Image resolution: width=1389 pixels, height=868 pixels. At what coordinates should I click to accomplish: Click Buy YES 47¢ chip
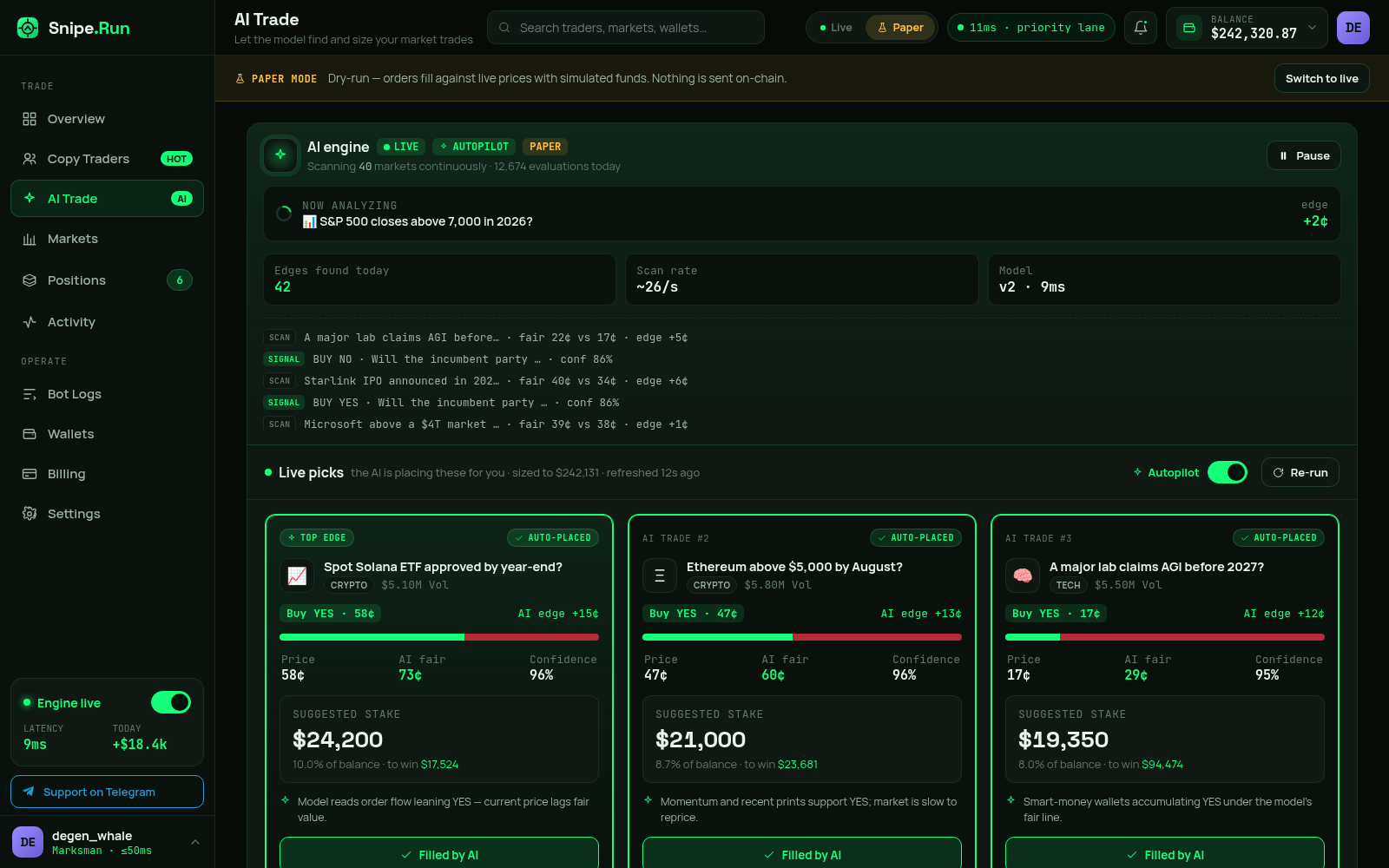[693, 614]
